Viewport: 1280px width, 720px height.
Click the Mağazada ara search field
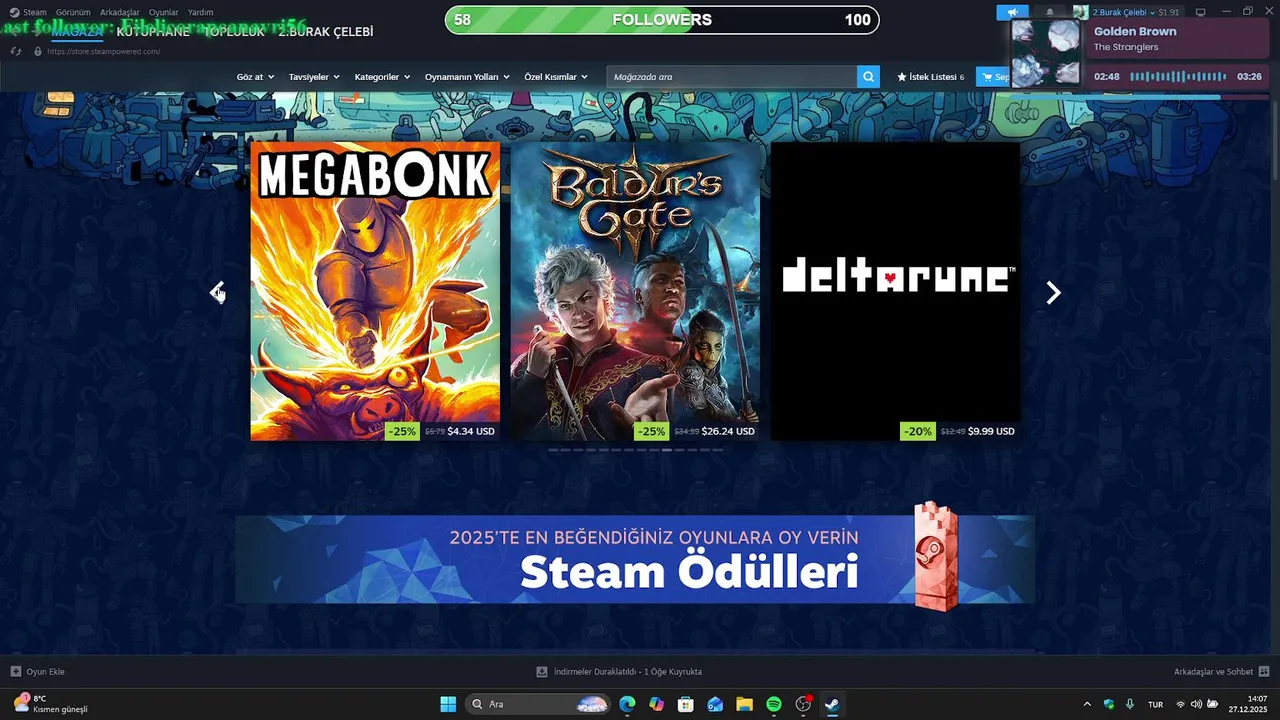click(x=732, y=77)
